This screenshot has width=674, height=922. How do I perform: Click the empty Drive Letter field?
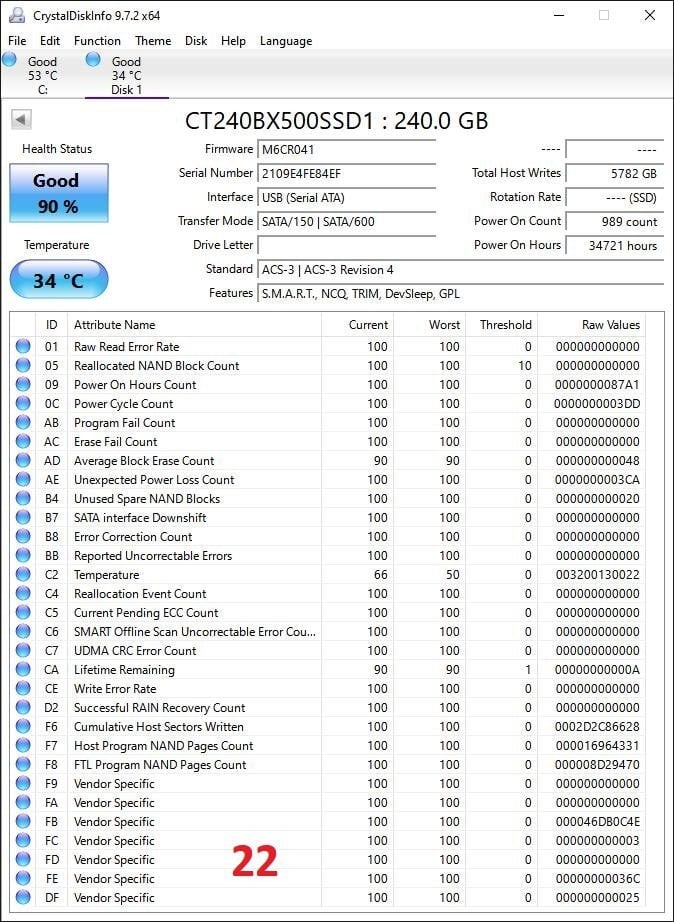tap(346, 245)
